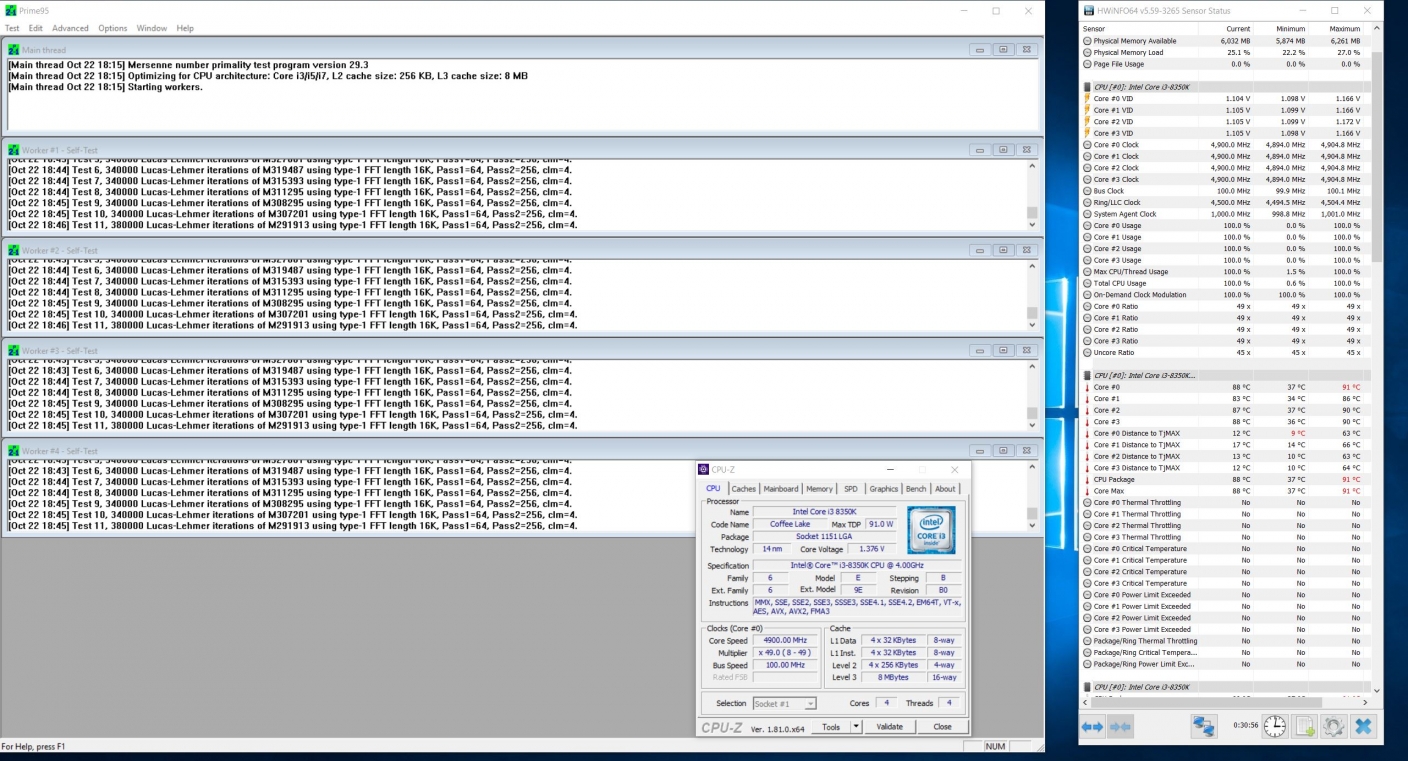Click the Prime95 icon in Worker #1 title bar

click(x=14, y=150)
